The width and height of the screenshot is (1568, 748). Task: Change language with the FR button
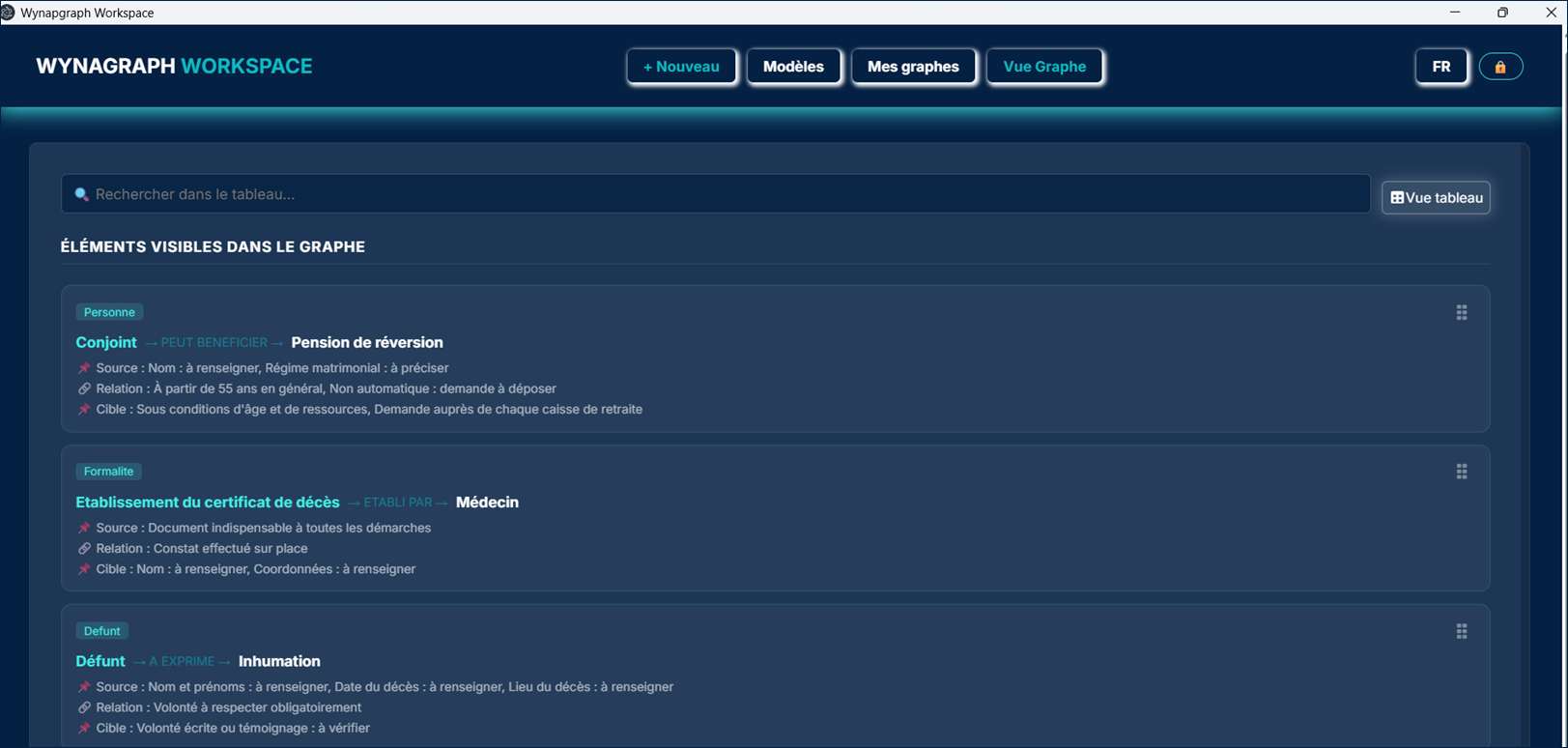1441,67
